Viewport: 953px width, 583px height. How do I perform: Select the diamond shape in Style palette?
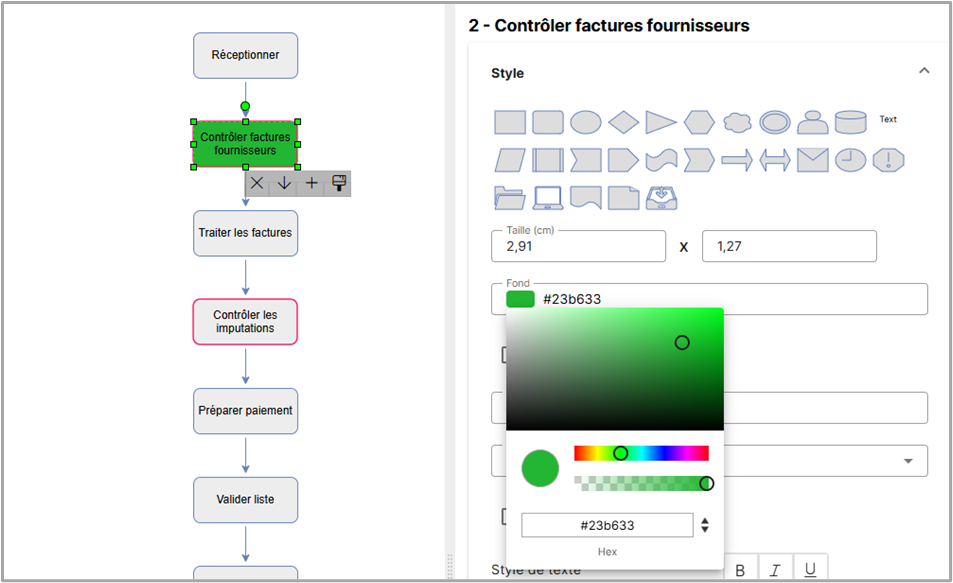(x=623, y=122)
